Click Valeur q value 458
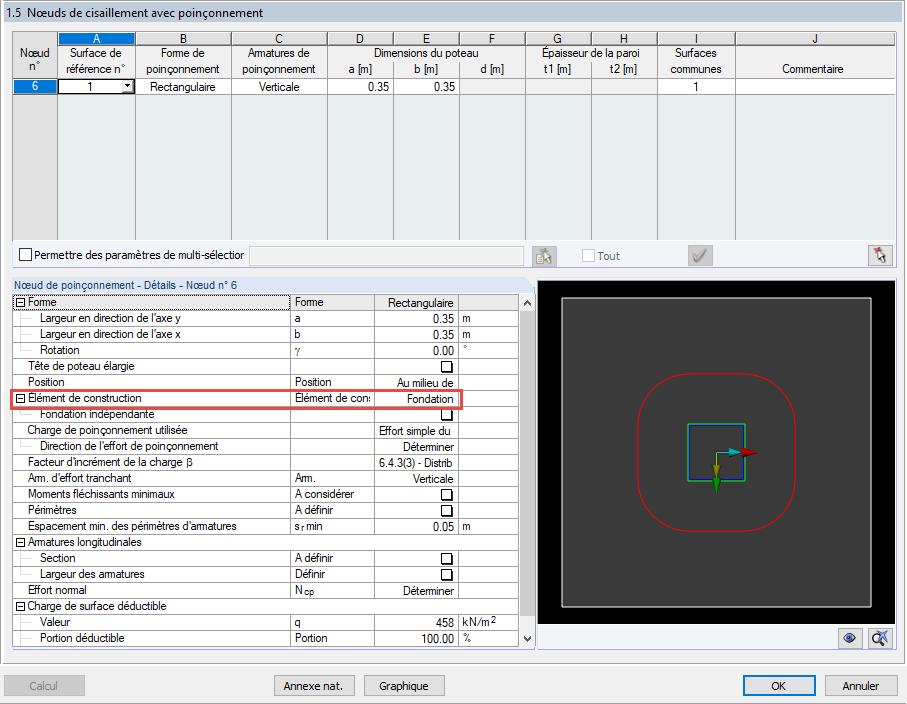907x704 pixels. coord(416,623)
